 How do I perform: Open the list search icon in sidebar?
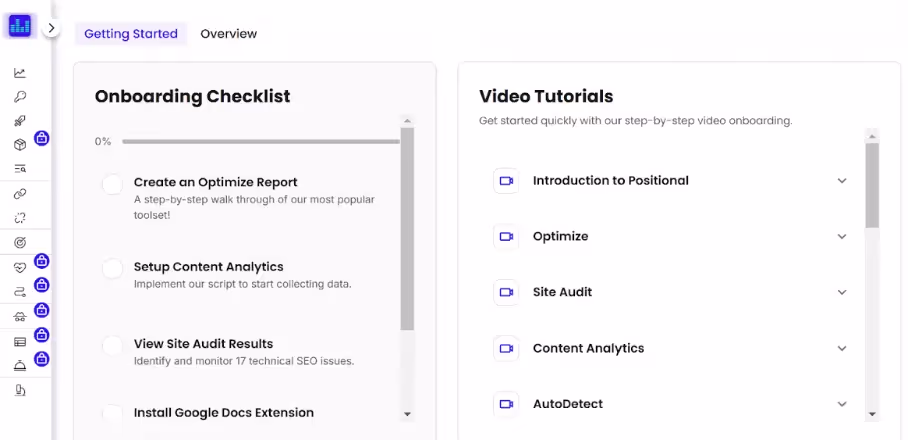tap(20, 169)
